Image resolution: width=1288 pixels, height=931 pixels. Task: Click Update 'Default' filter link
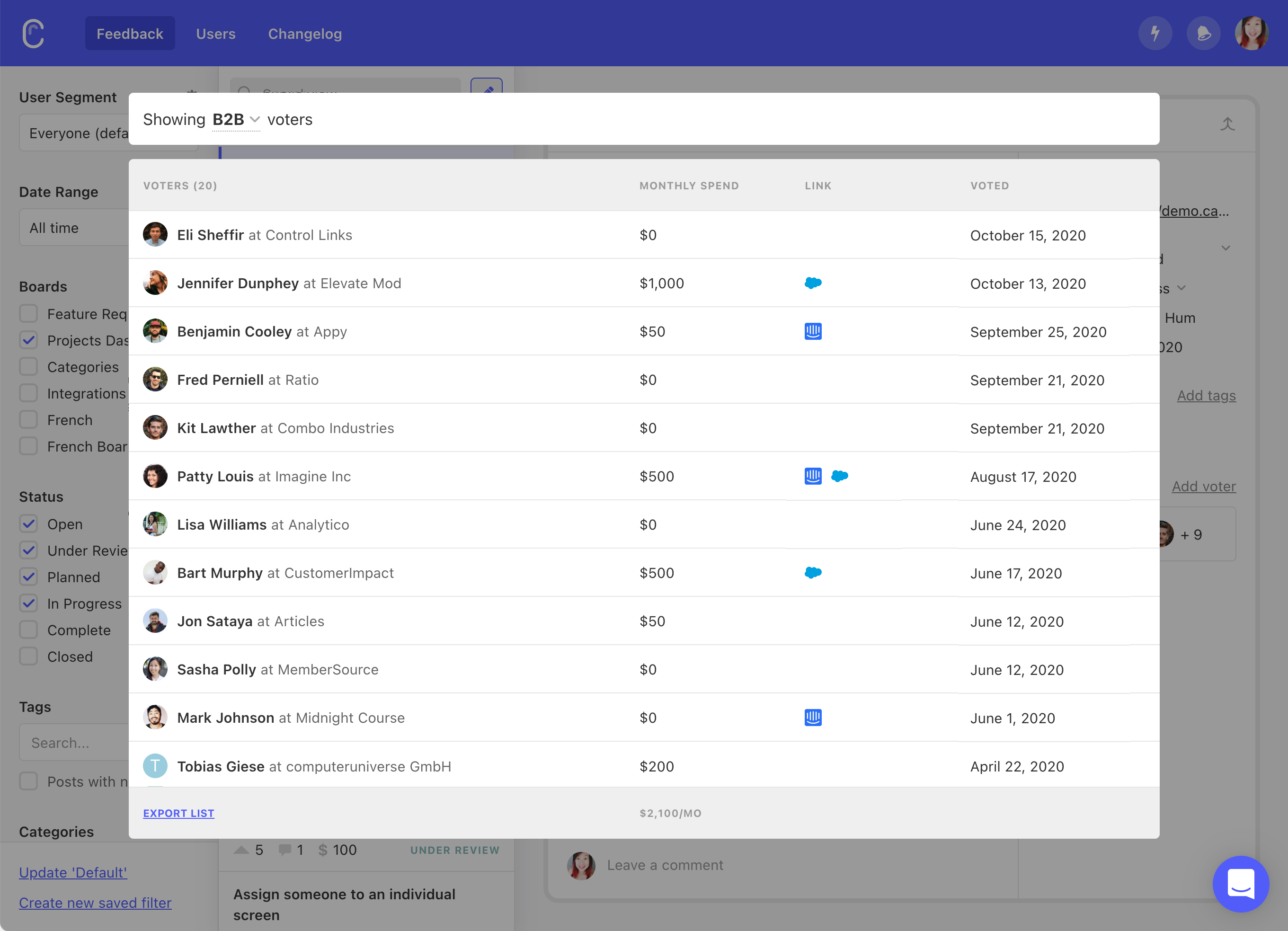pos(73,872)
